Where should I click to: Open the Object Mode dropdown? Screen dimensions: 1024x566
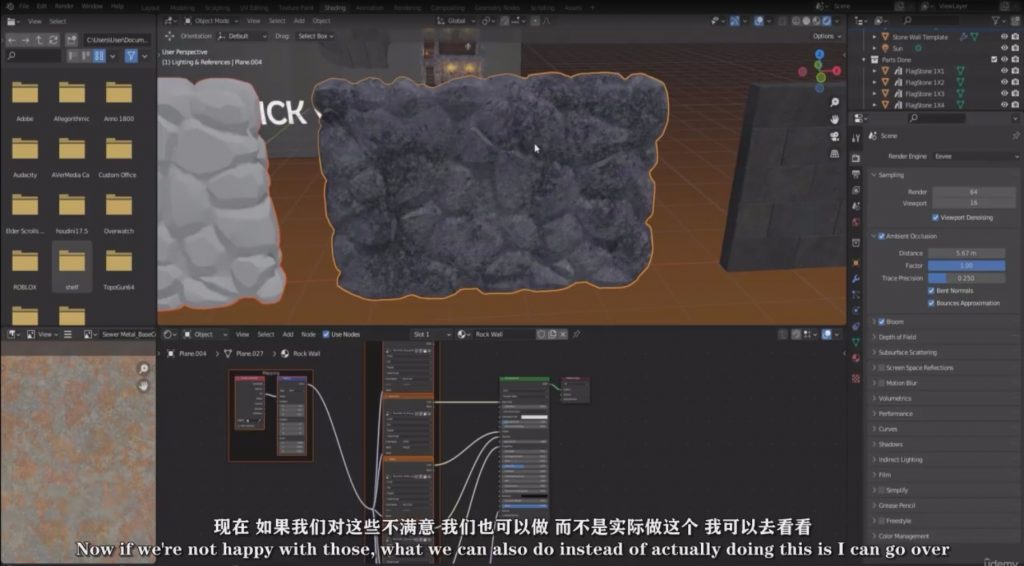(x=211, y=21)
